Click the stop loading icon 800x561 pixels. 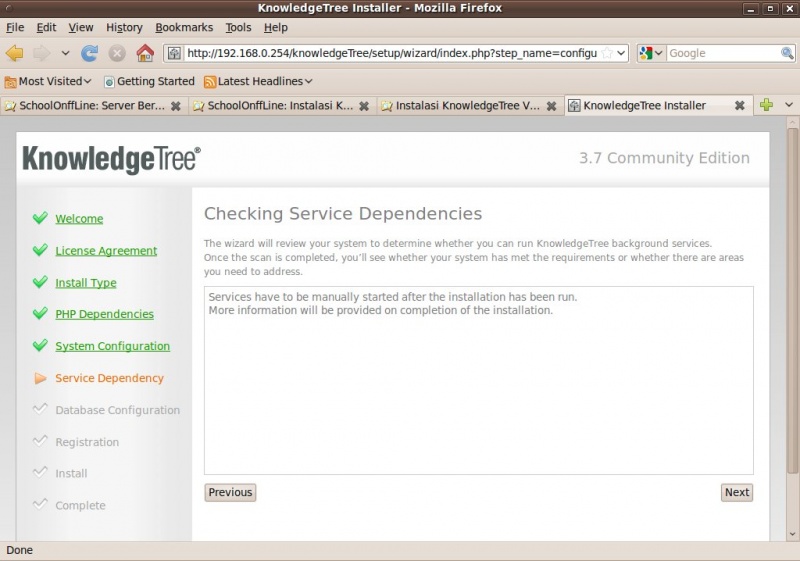(x=117, y=53)
